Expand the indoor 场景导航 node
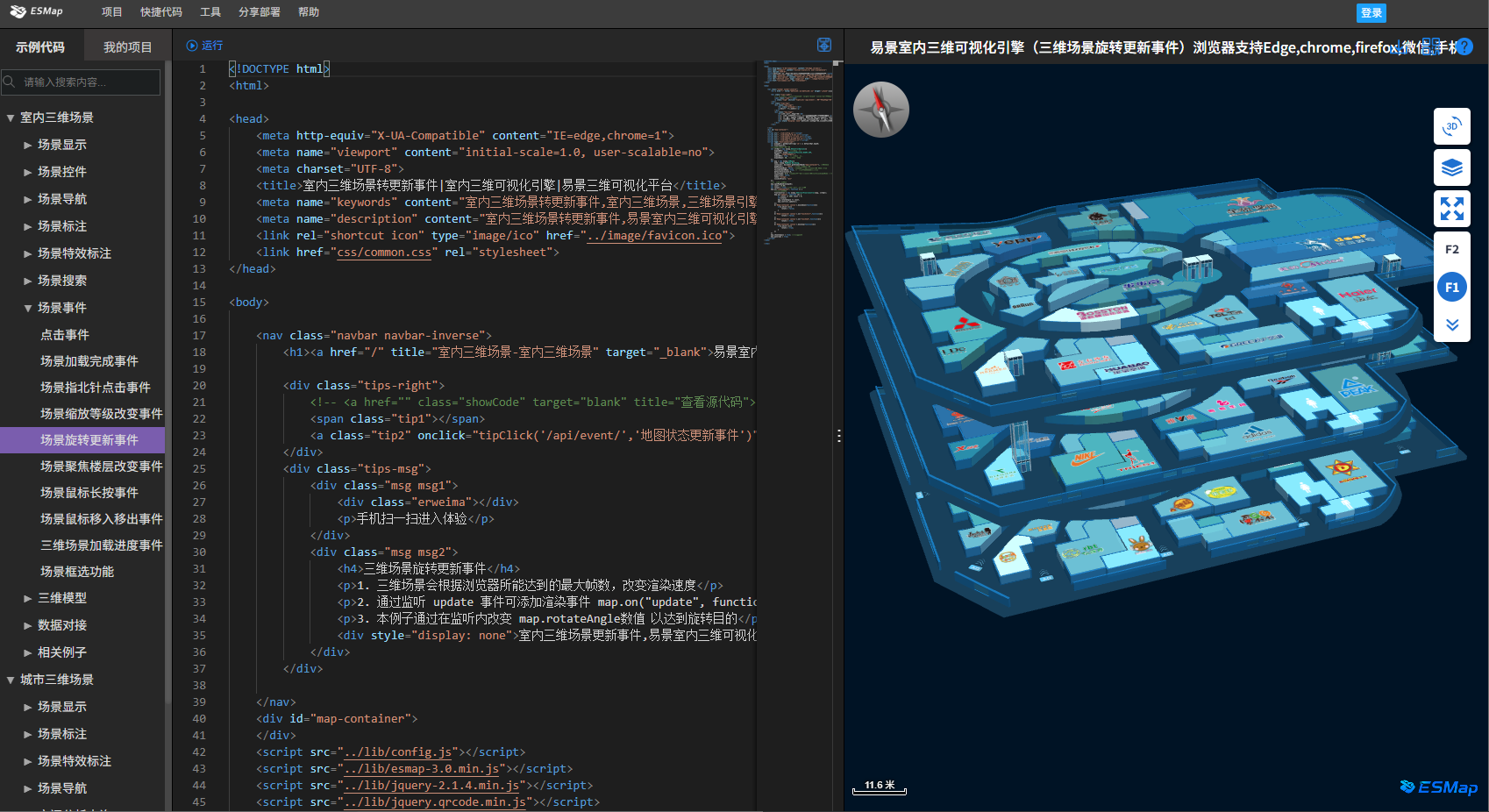 click(x=28, y=199)
